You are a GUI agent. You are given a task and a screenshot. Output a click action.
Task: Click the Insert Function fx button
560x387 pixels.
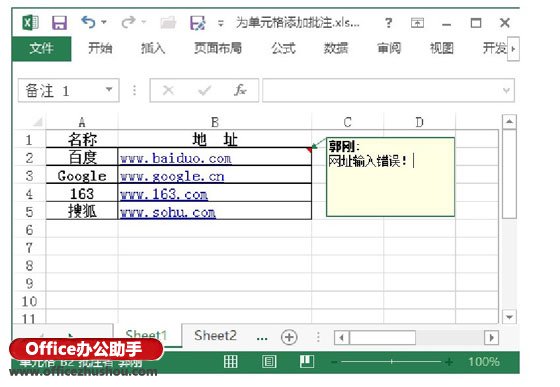[x=240, y=90]
